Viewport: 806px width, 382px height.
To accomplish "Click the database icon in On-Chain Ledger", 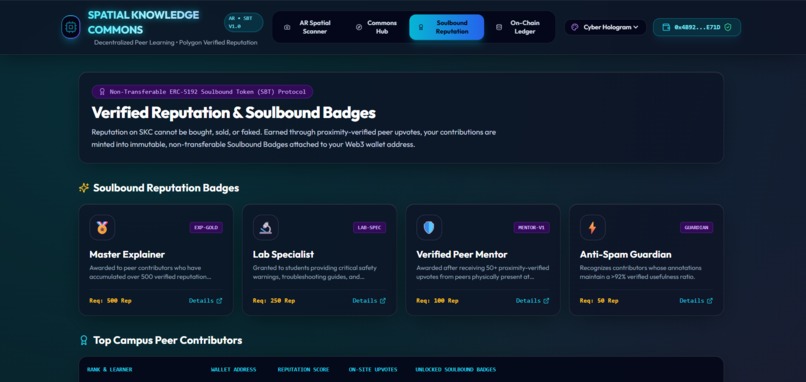I will (x=499, y=27).
